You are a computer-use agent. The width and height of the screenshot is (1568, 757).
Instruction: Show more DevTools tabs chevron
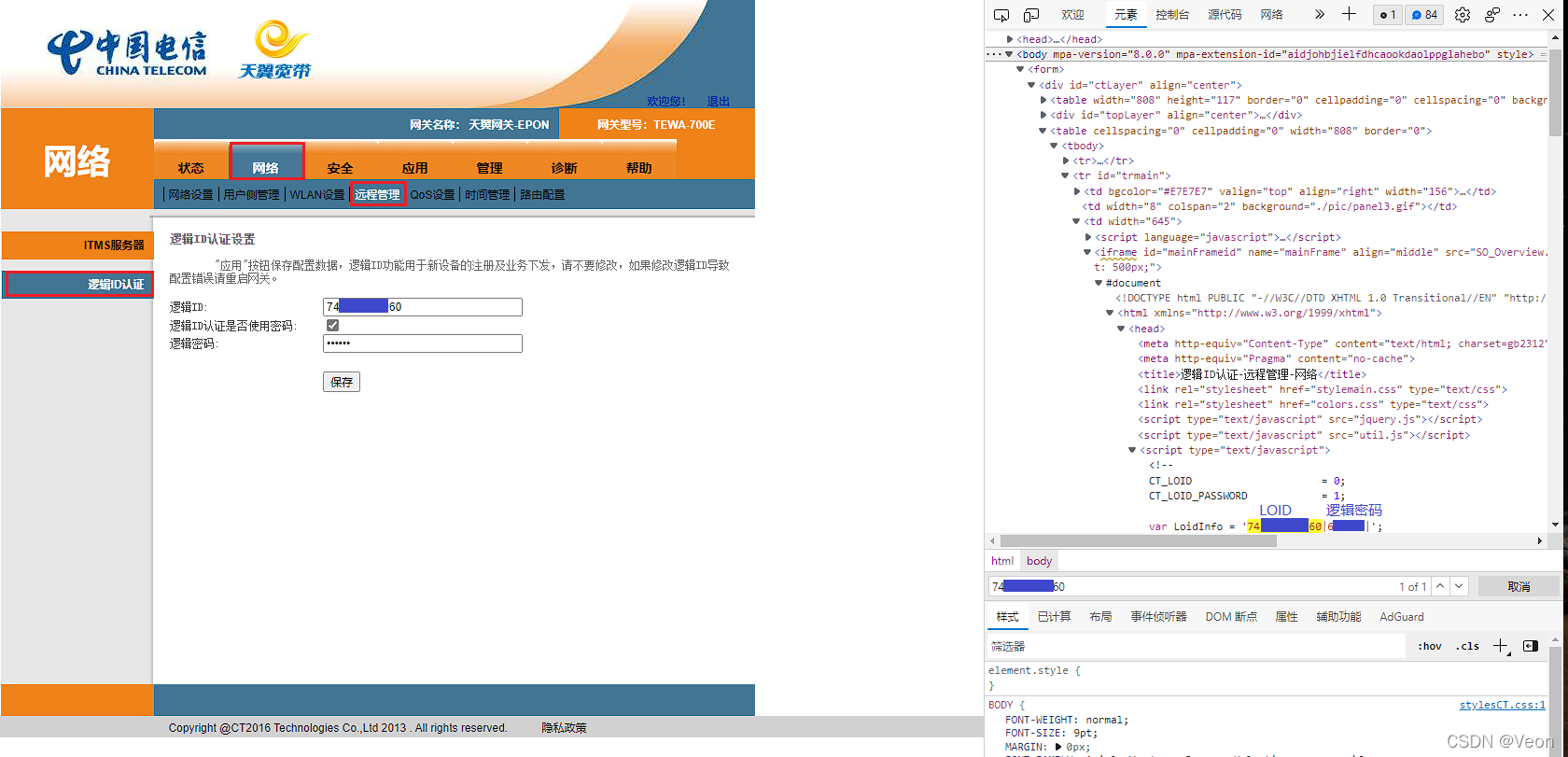click(x=1319, y=14)
